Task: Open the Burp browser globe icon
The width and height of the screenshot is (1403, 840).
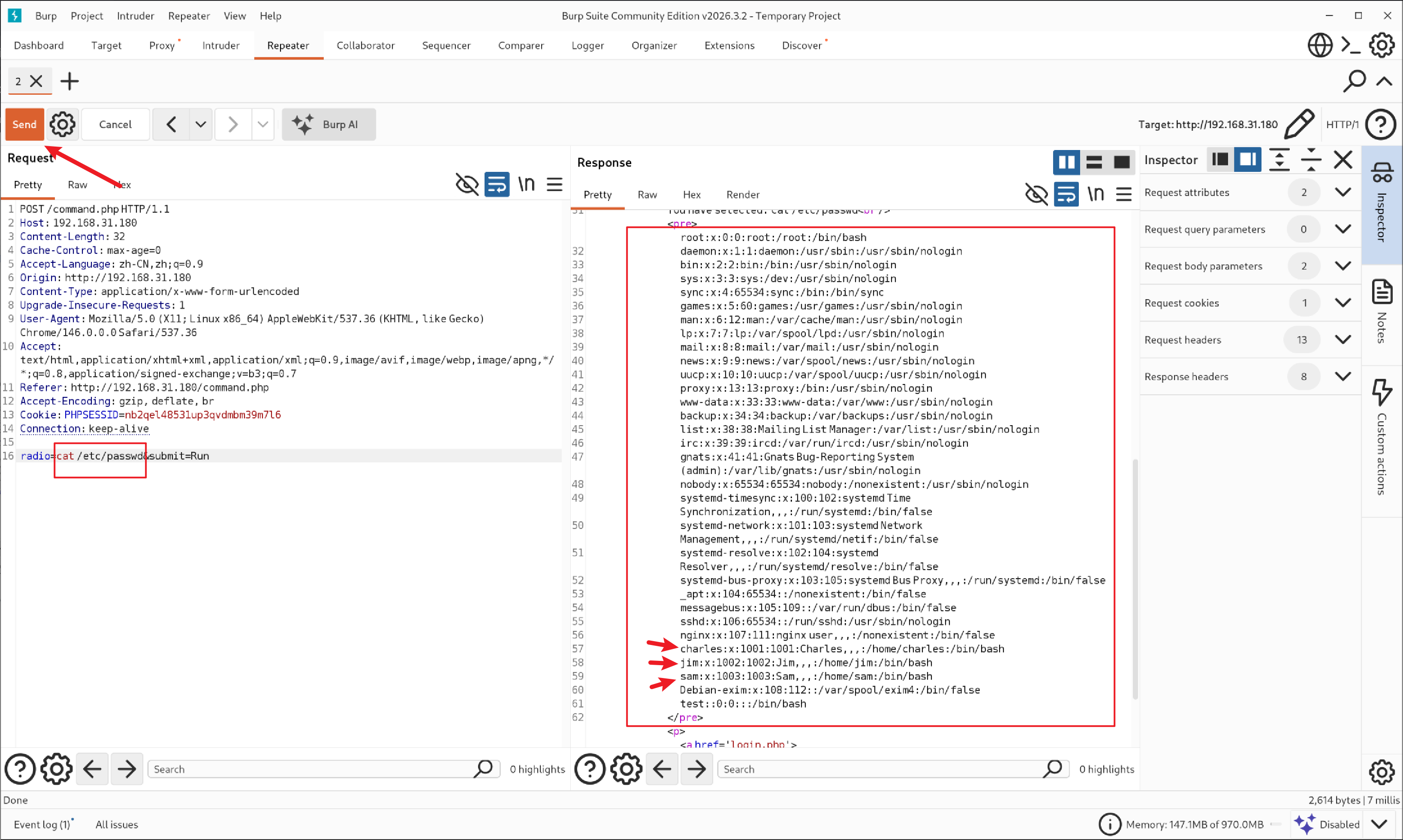Action: pos(1320,45)
